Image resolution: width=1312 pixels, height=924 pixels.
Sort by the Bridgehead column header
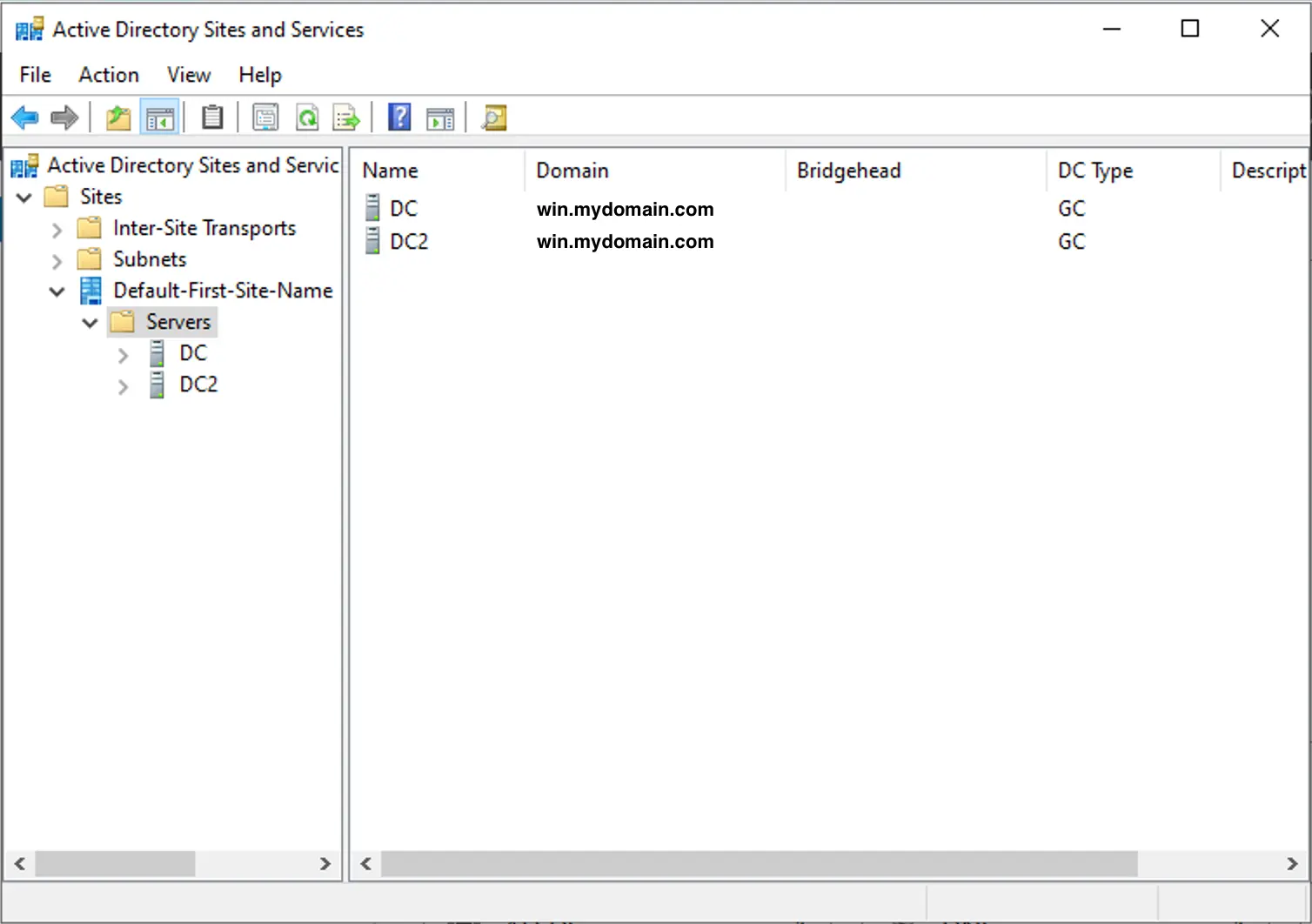tap(916, 171)
